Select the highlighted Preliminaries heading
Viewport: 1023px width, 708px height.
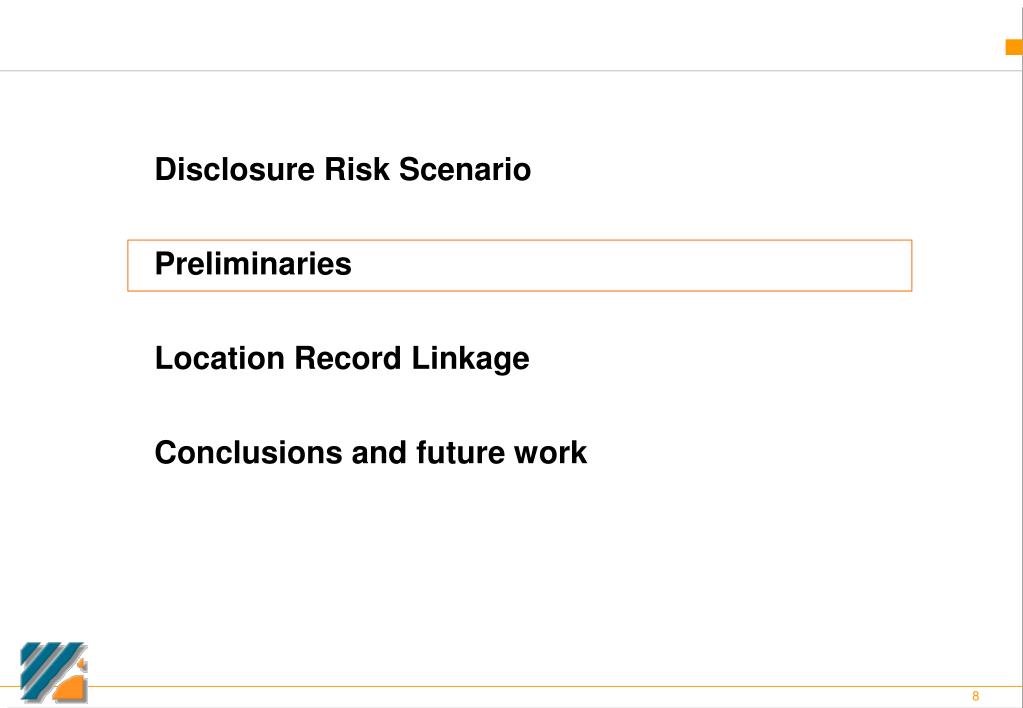pyautogui.click(x=253, y=264)
